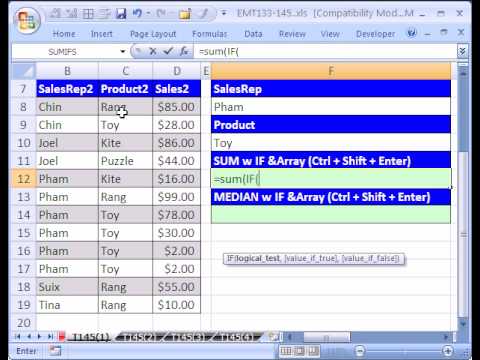
Task: Click the Select All corner button
Action: coord(24,71)
